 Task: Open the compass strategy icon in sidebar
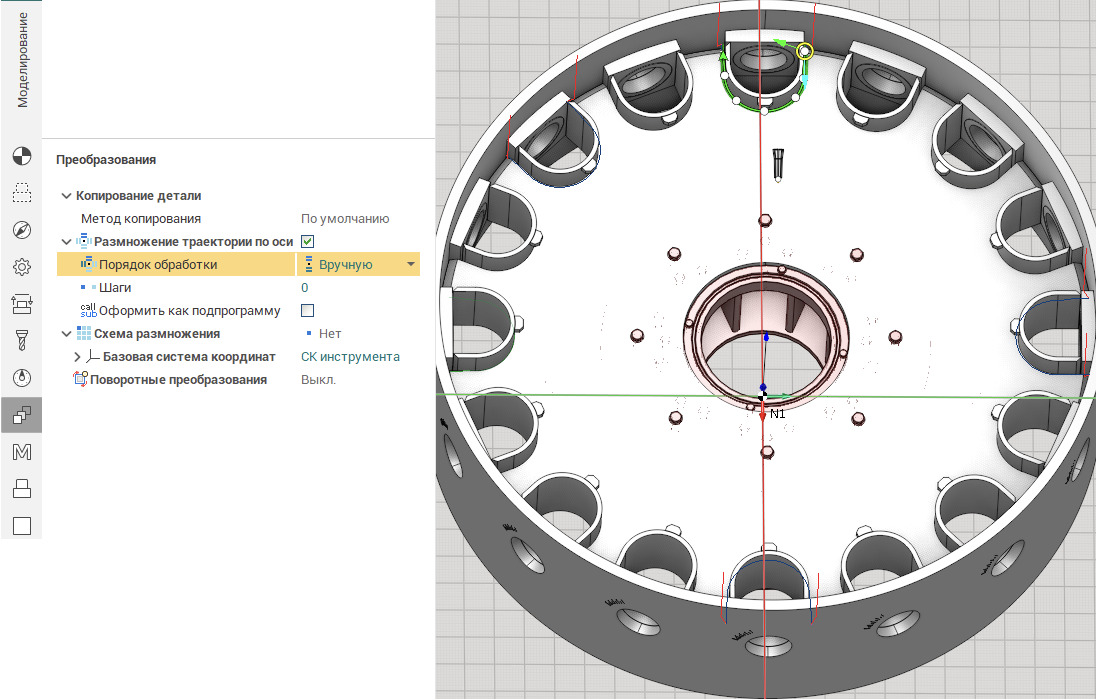[x=21, y=230]
